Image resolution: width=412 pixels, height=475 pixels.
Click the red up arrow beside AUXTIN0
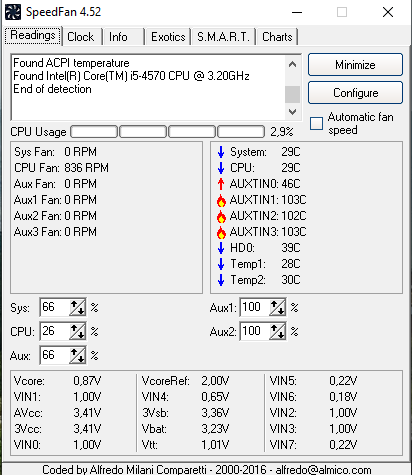(x=221, y=184)
